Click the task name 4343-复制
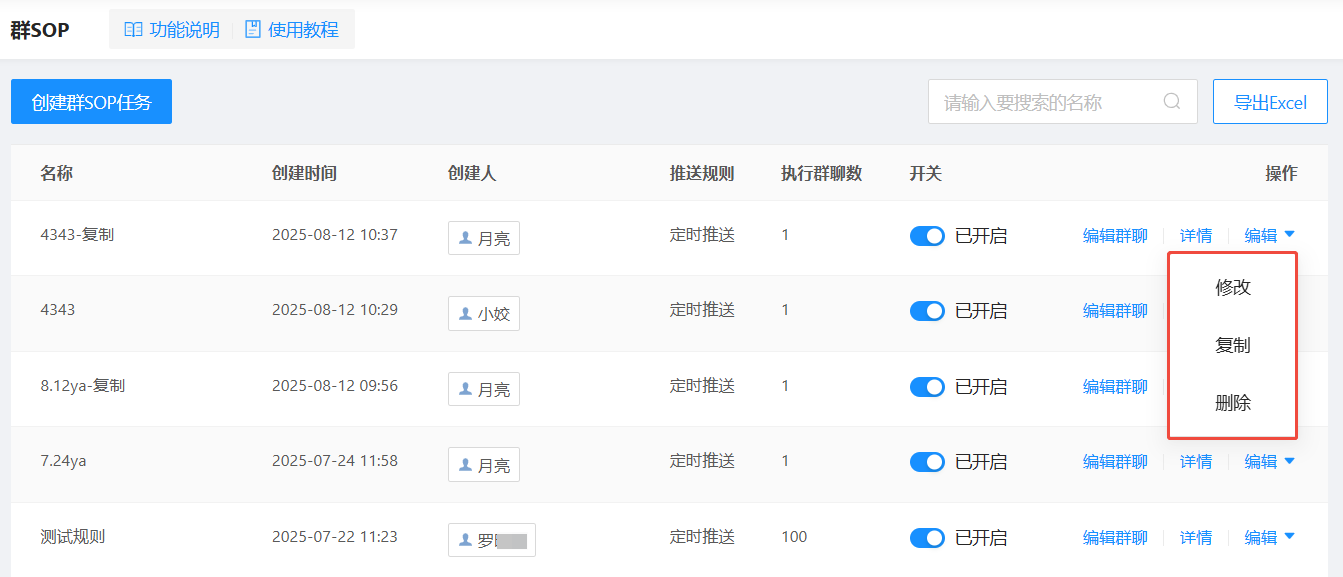Image resolution: width=1343 pixels, height=577 pixels. pos(77,235)
